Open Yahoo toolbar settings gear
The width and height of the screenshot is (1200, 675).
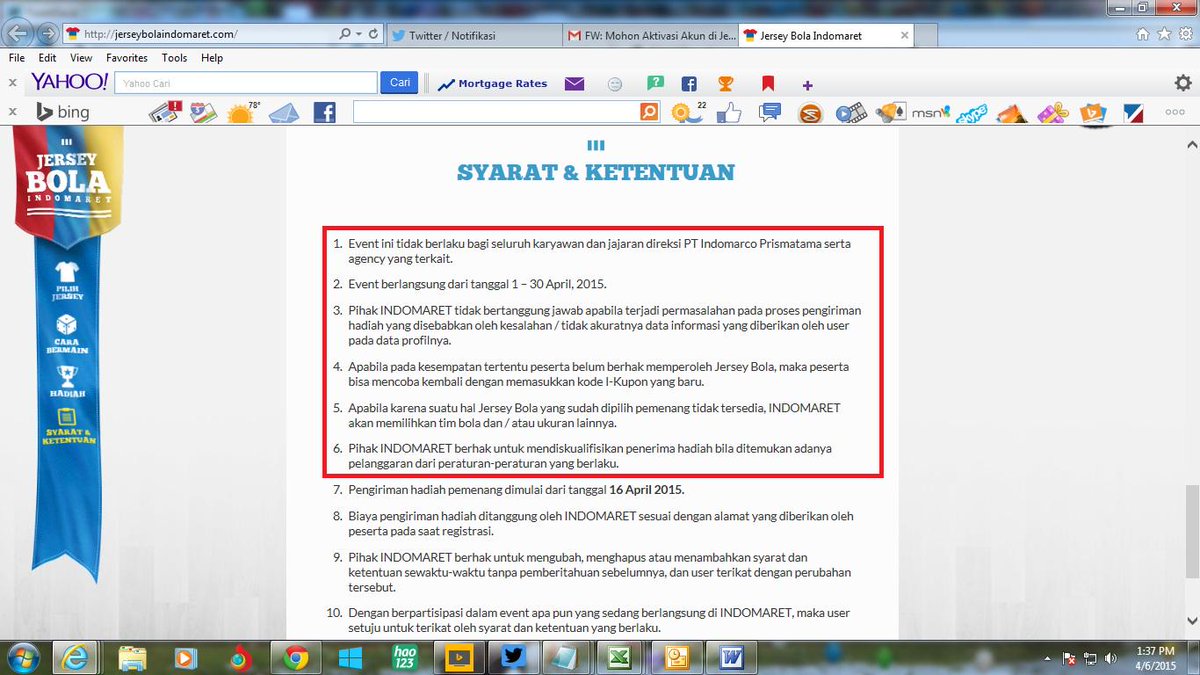click(1182, 83)
